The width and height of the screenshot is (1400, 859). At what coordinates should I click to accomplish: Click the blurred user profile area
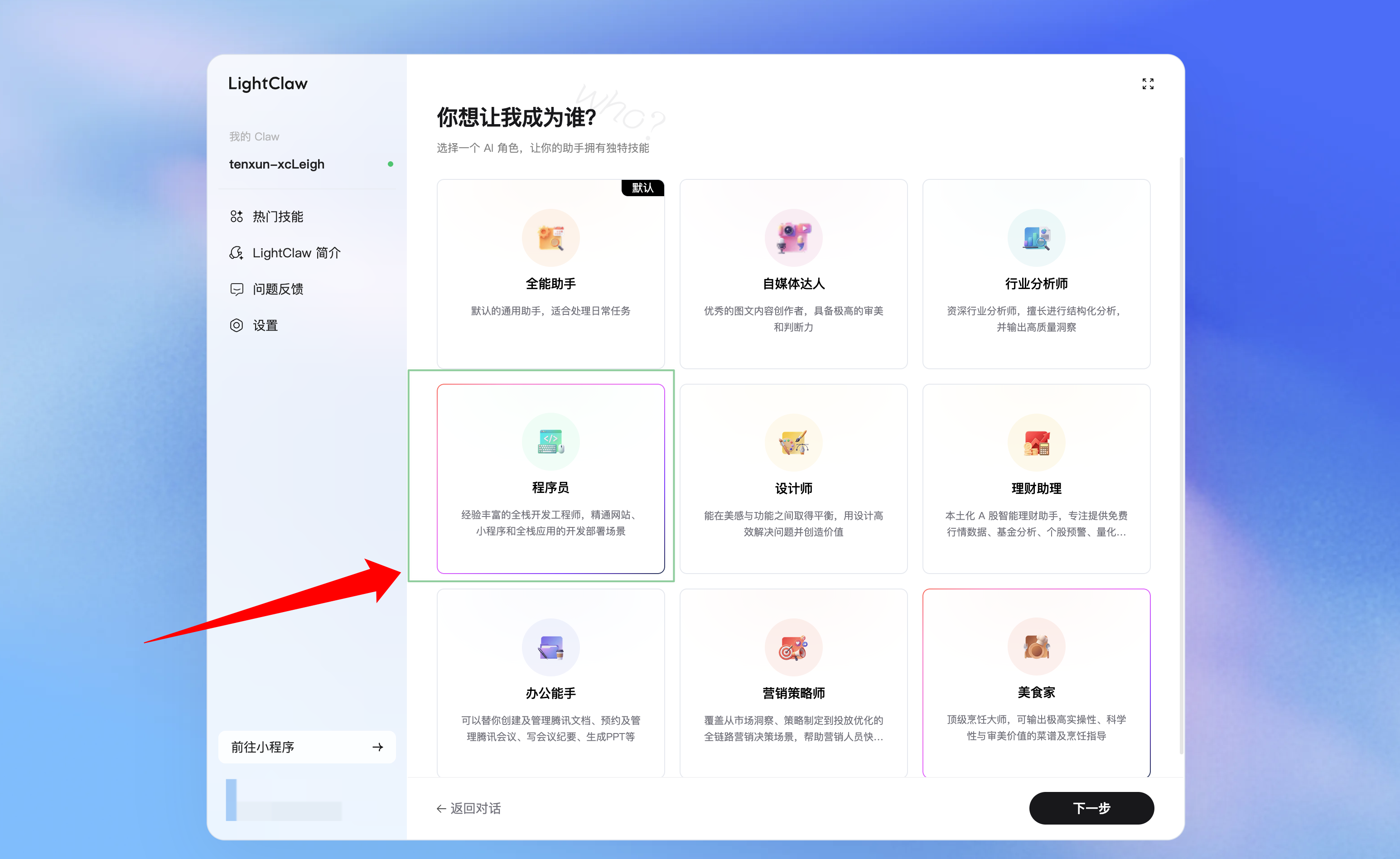284,800
